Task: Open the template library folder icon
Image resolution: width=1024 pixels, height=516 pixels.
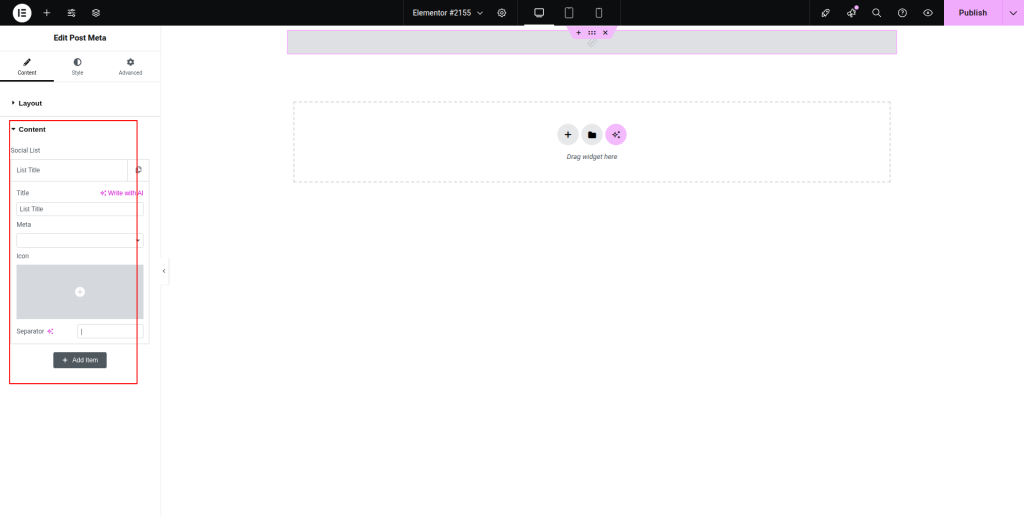Action: pos(592,135)
